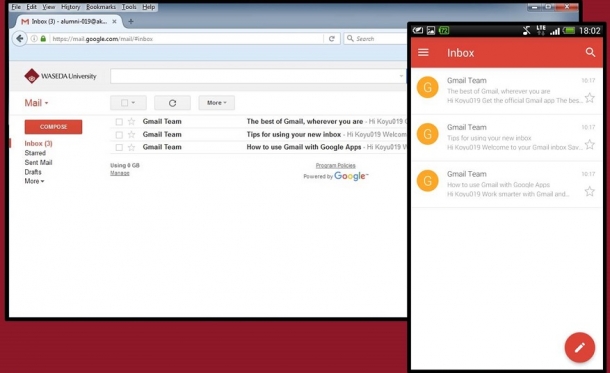This screenshot has height=373, width=610.
Task: Expand the More dropdown in toolbar
Action: point(217,103)
